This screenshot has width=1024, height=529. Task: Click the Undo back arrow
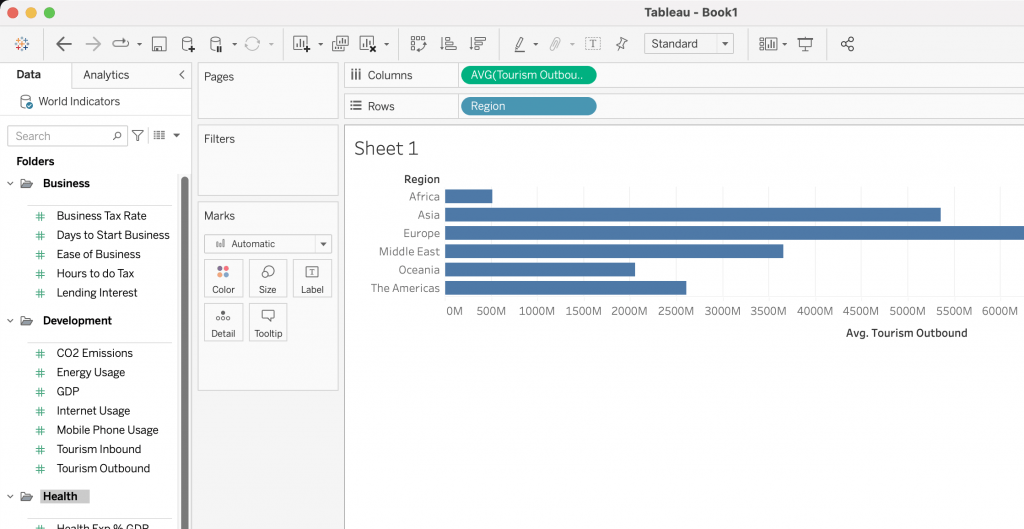[x=64, y=44]
